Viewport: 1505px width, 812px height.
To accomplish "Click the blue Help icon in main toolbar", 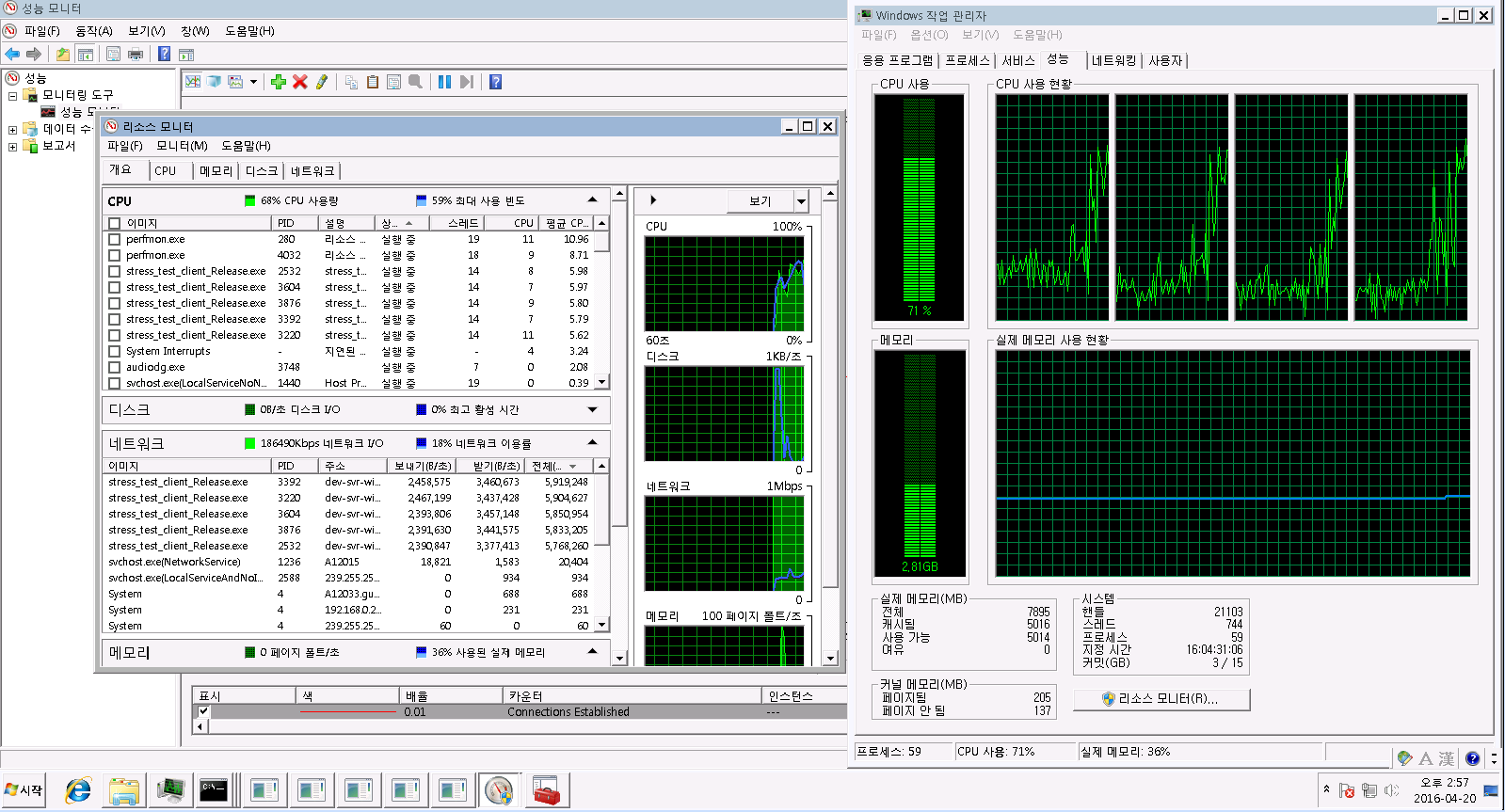I will tap(164, 55).
